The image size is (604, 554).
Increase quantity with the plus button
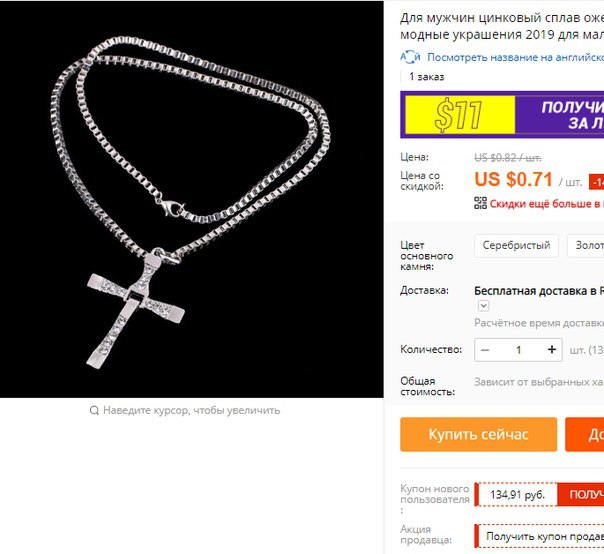[x=552, y=349]
